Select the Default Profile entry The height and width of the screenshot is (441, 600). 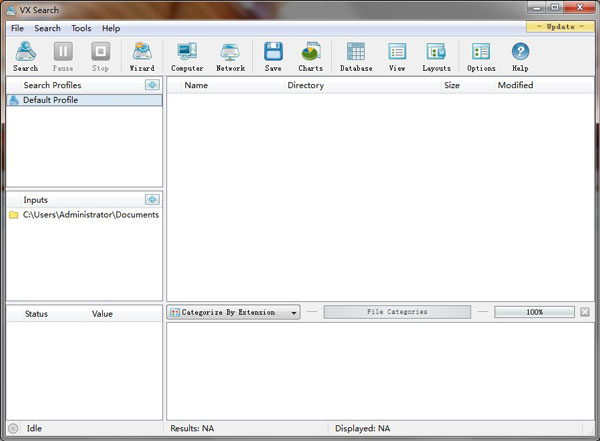pyautogui.click(x=50, y=100)
